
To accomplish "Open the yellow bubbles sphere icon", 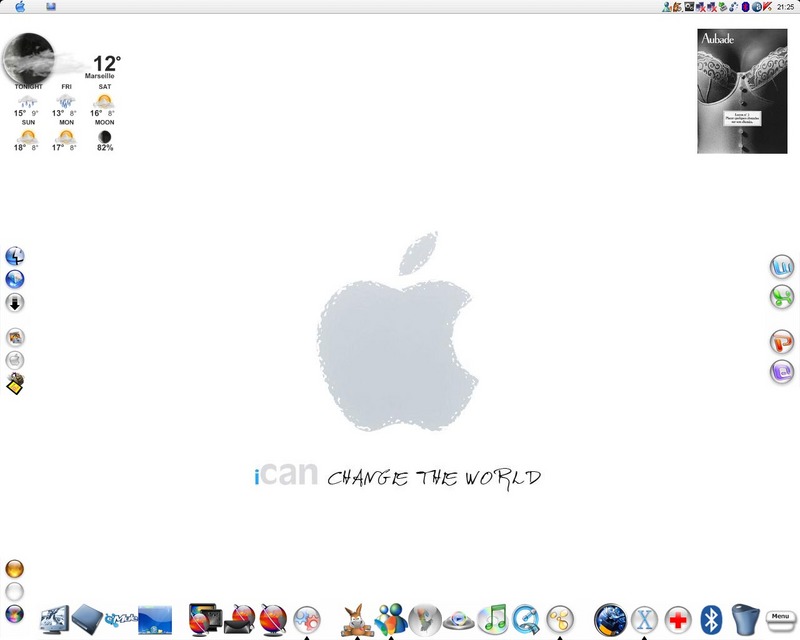I will click(x=560, y=620).
